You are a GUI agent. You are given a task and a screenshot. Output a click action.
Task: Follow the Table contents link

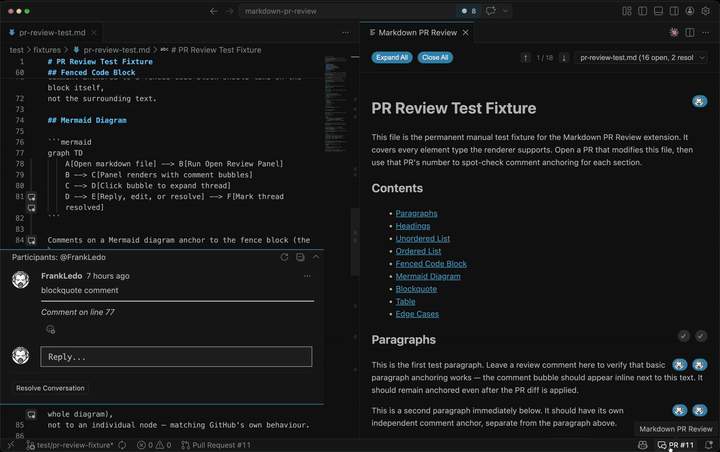405,302
